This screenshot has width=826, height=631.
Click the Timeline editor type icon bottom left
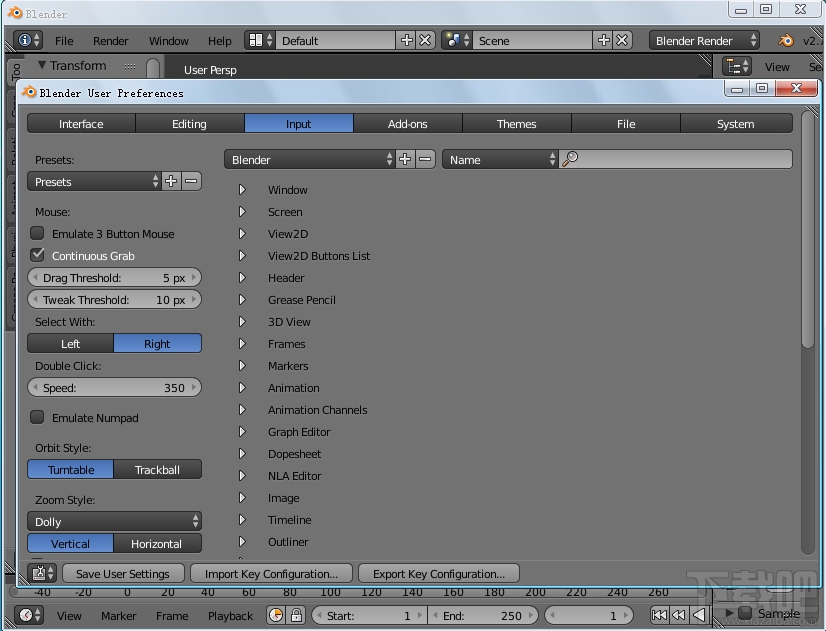click(26, 615)
